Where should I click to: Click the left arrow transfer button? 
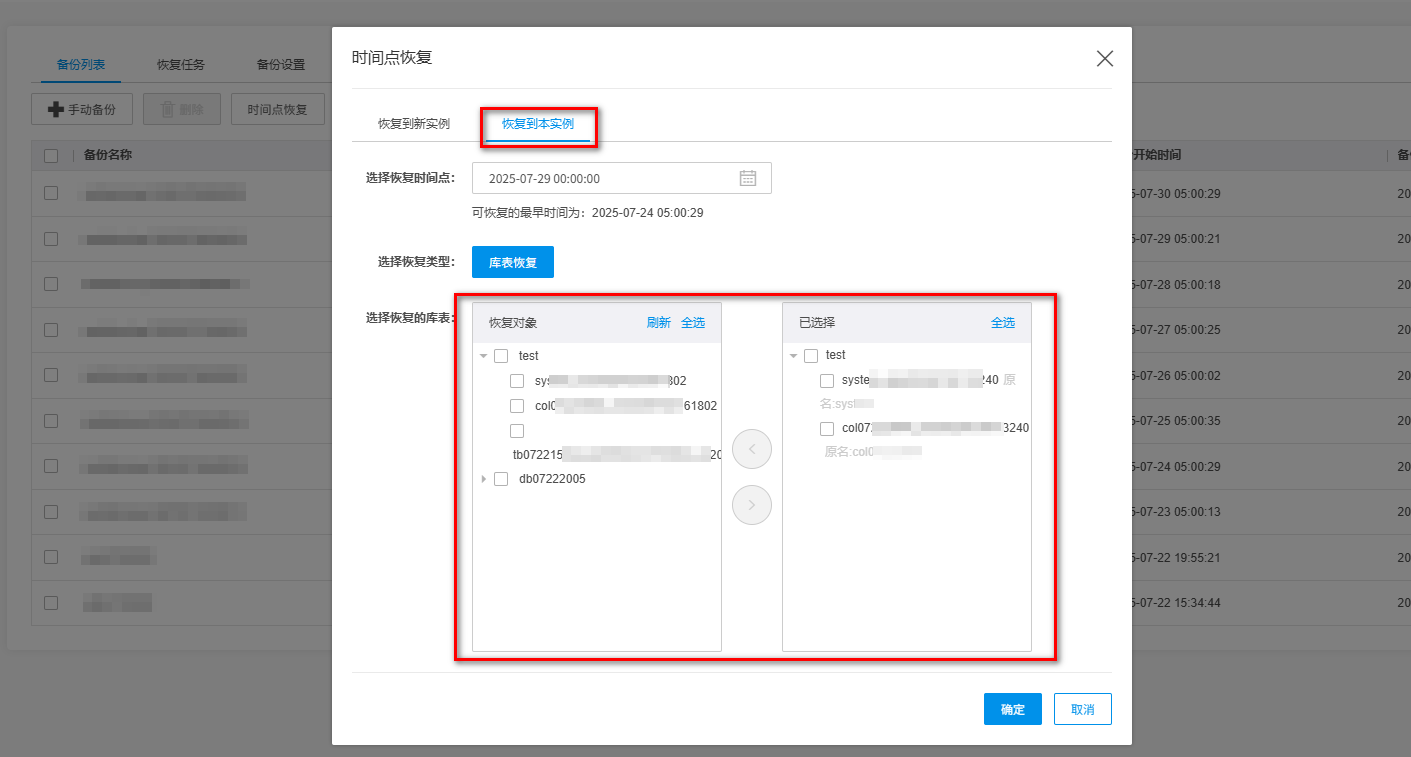752,450
